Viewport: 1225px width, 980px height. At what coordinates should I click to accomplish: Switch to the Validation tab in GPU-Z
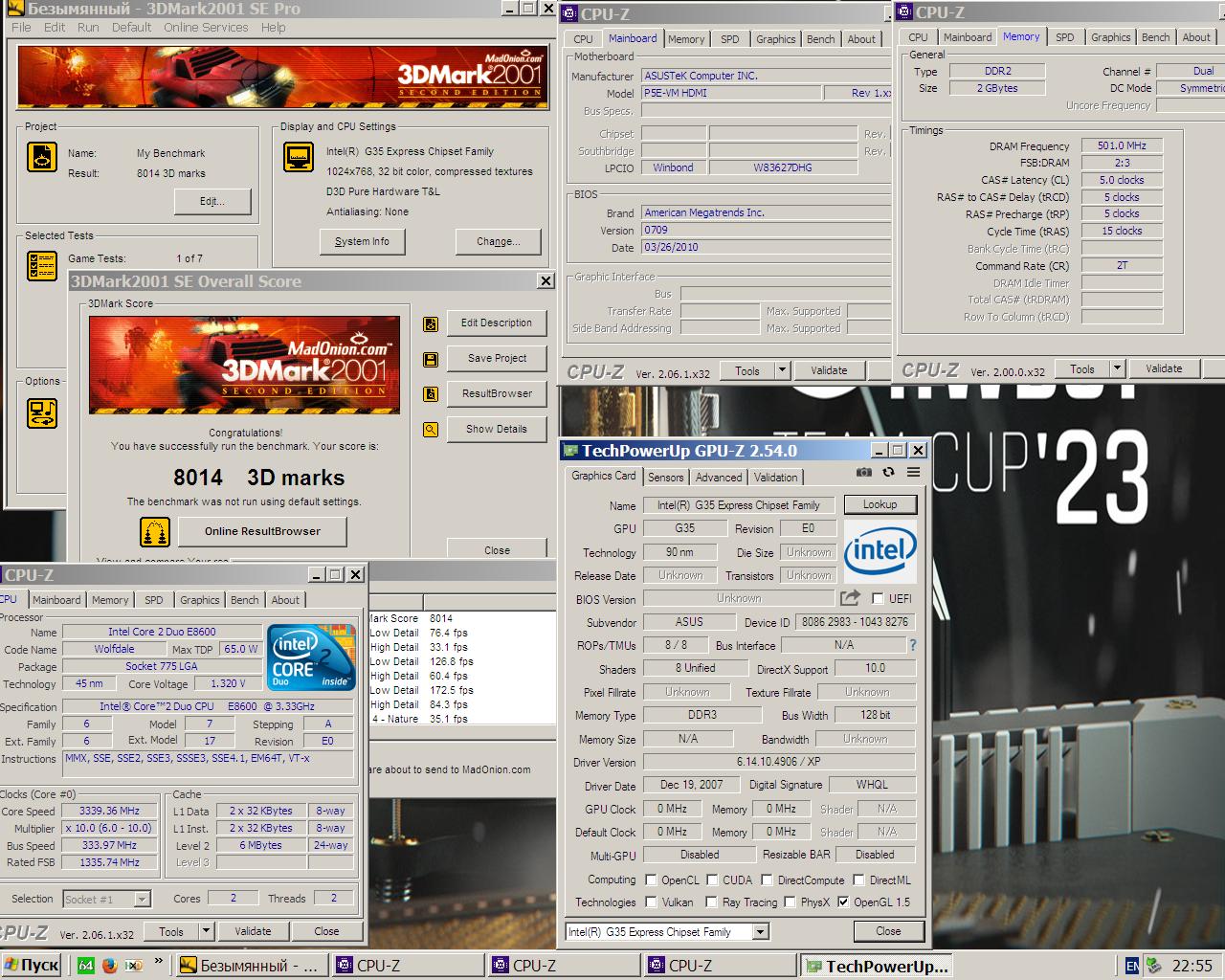tap(775, 477)
